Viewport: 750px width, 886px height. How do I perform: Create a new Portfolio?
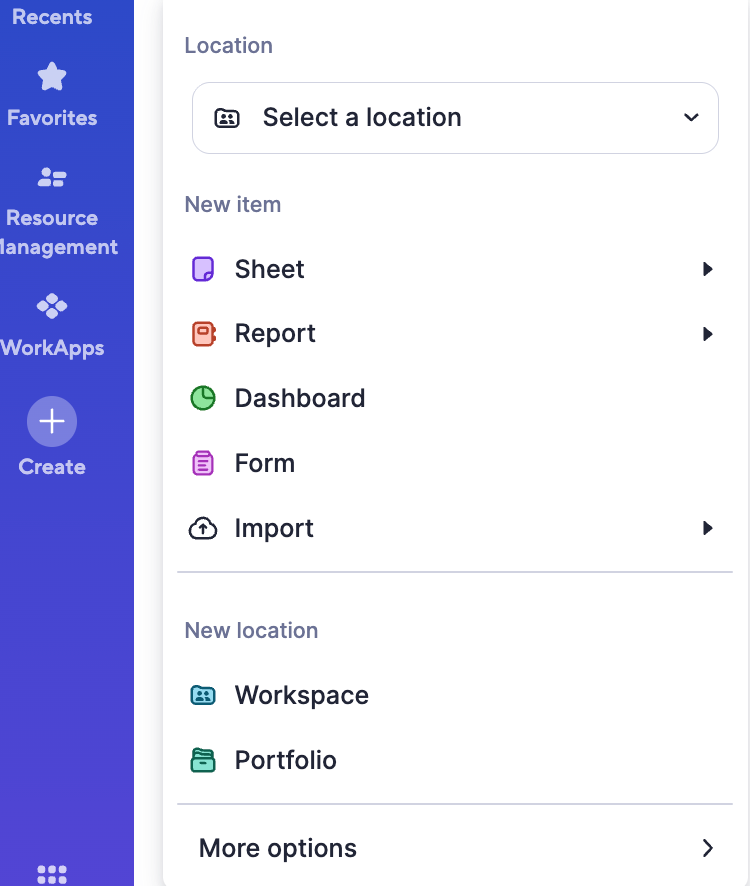click(455, 760)
